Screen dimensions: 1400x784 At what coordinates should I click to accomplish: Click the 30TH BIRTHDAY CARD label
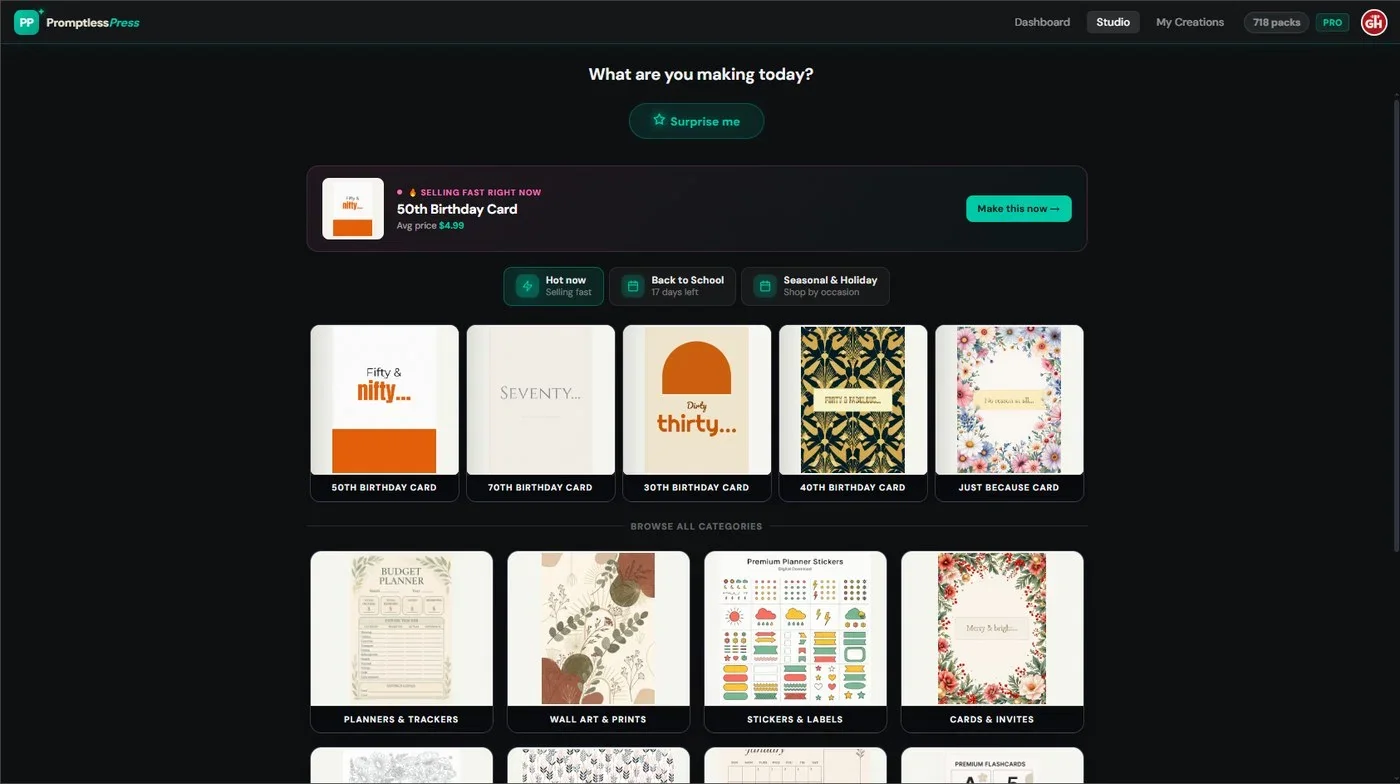pos(697,488)
